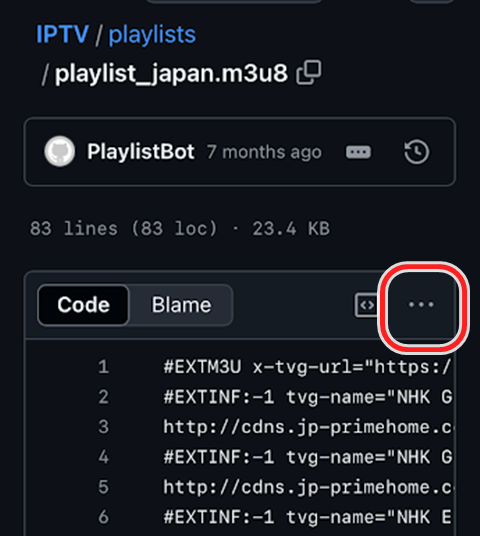Click the PlaylistBot avatar image
The image size is (480, 536).
[x=59, y=151]
